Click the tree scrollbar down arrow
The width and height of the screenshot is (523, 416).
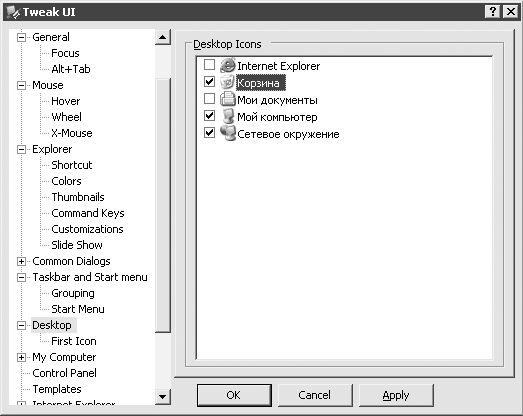tap(163, 397)
